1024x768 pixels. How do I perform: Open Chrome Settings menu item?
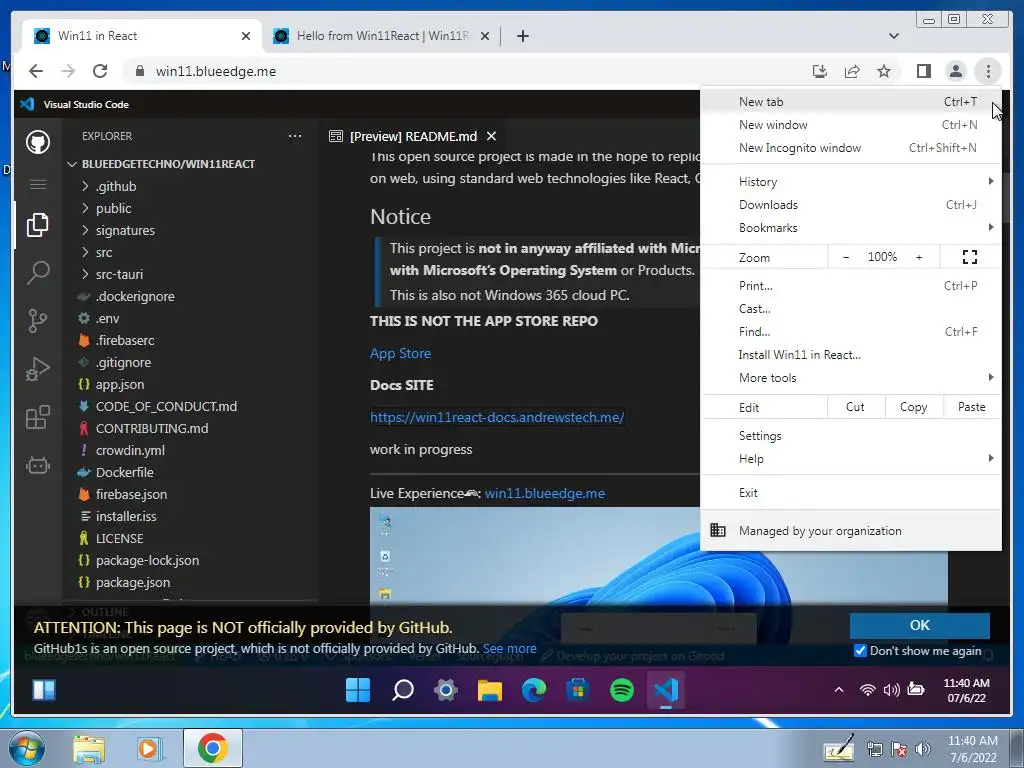point(851,436)
